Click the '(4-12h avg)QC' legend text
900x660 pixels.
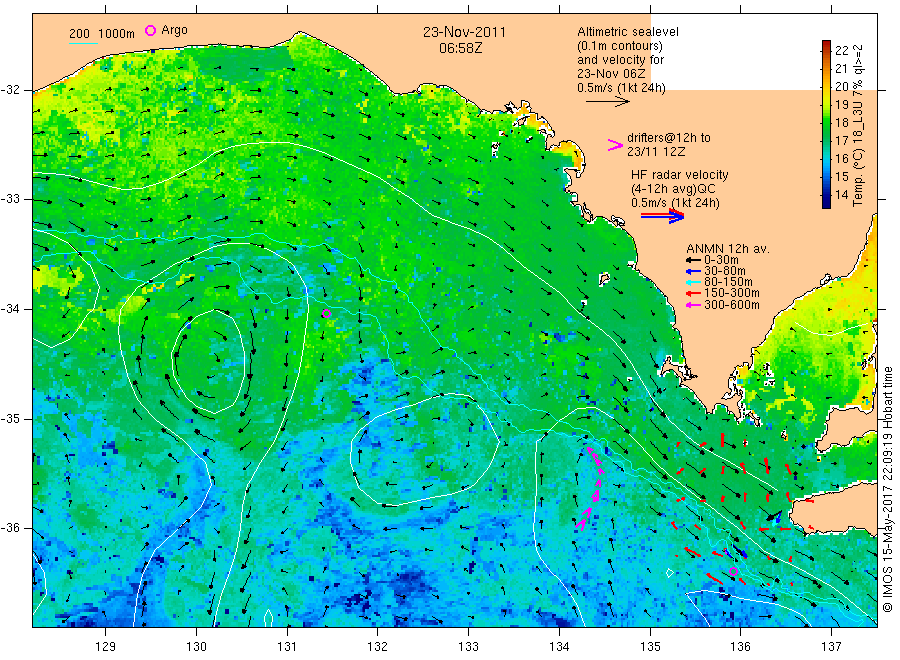(673, 189)
